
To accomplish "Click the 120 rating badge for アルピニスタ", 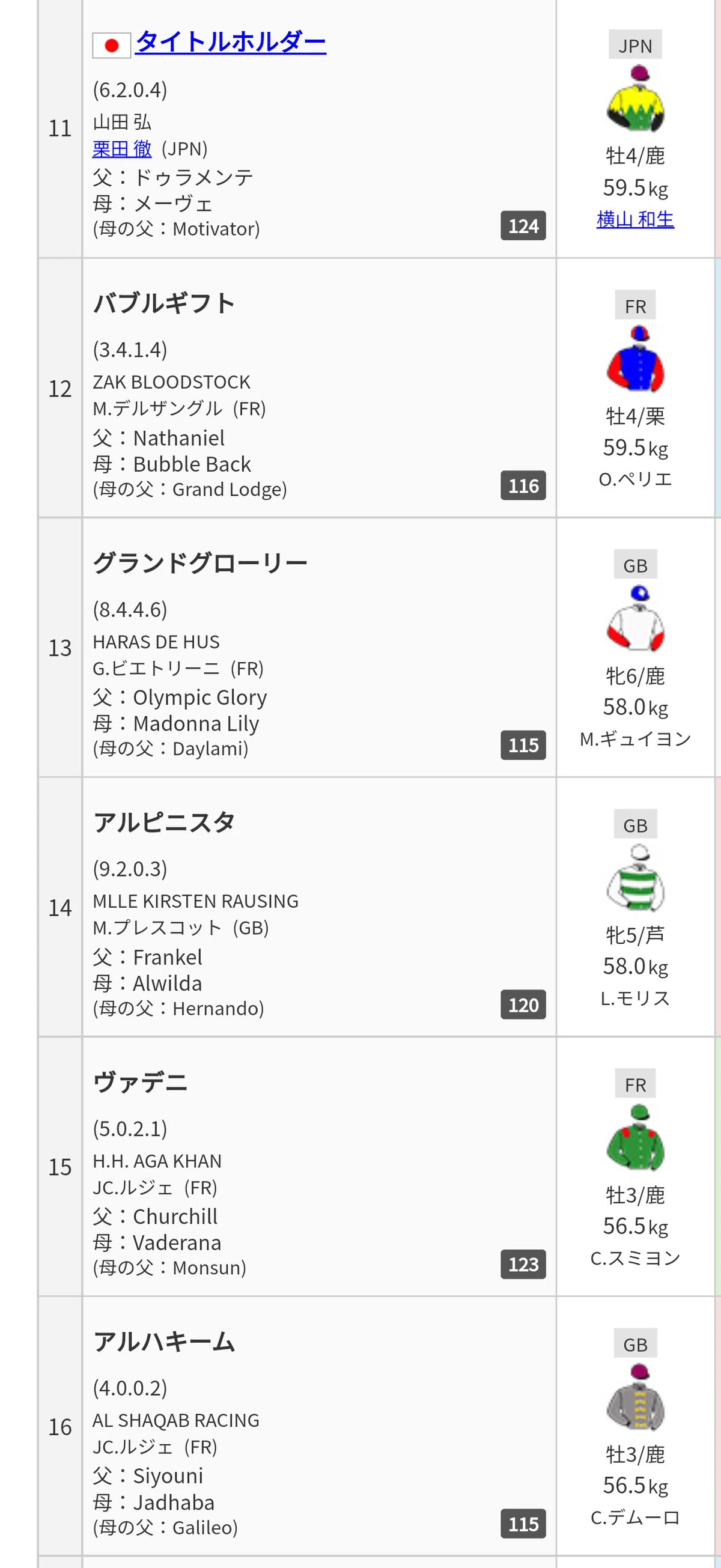I will (523, 1004).
